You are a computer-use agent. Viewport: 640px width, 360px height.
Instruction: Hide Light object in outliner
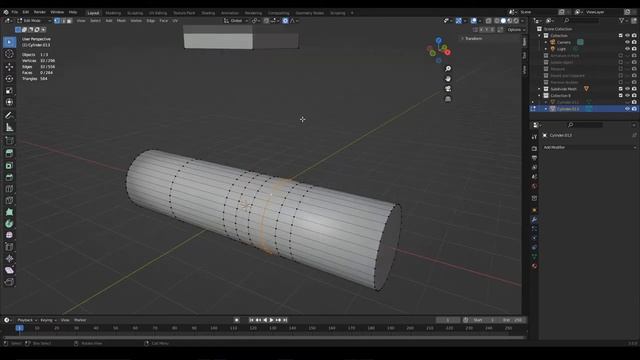627,49
